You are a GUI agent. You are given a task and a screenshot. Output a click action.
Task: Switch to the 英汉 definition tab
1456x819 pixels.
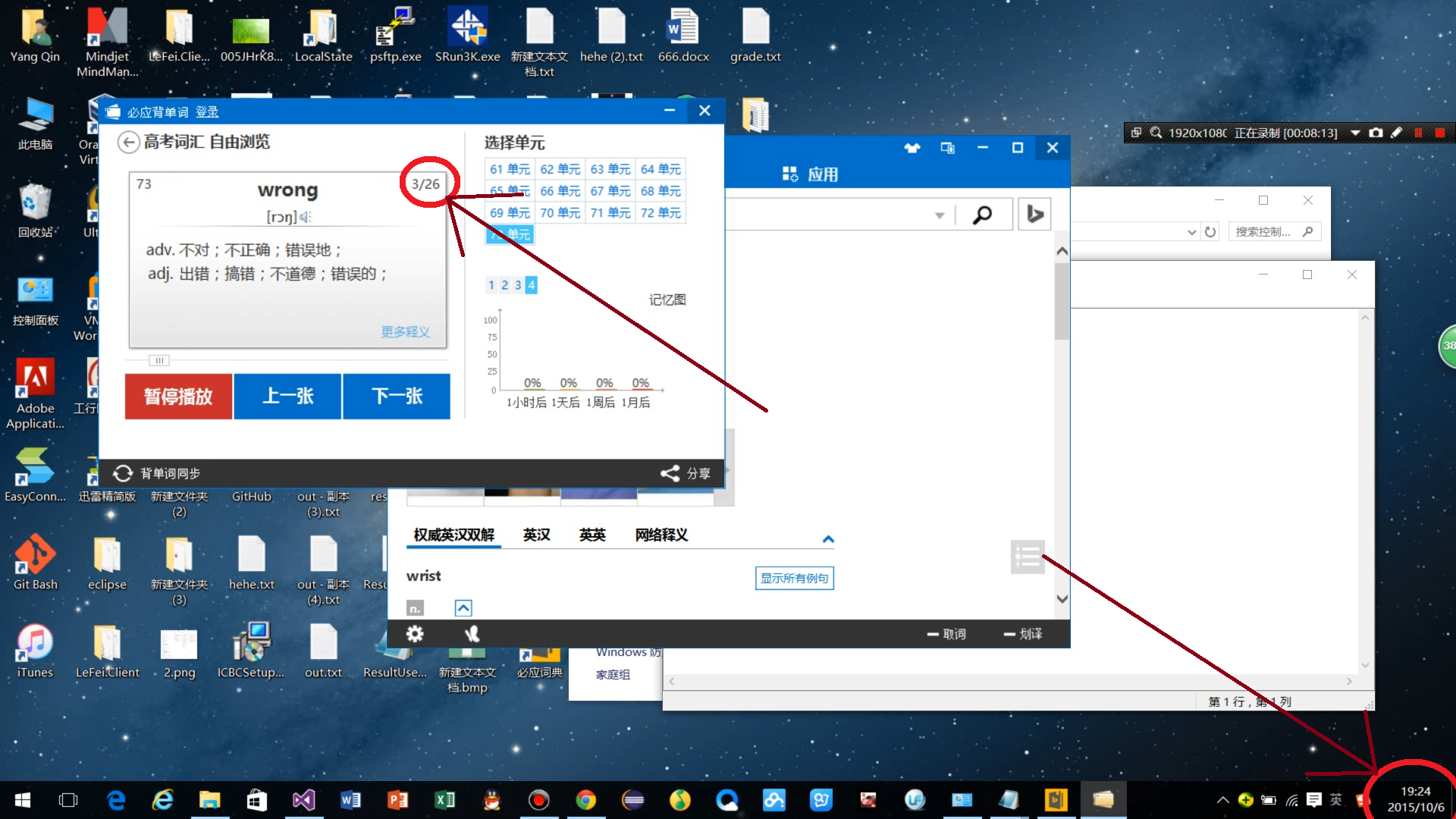tap(536, 535)
